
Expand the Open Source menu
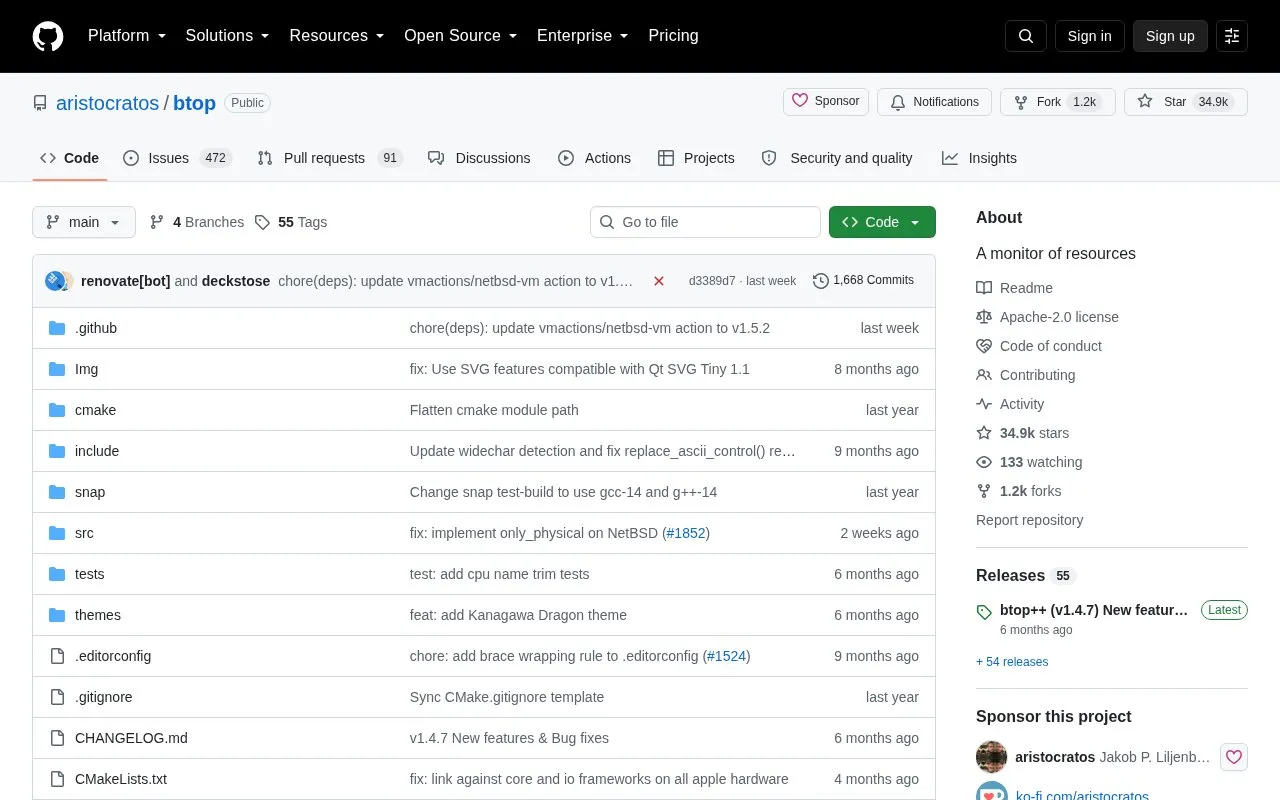(x=461, y=36)
